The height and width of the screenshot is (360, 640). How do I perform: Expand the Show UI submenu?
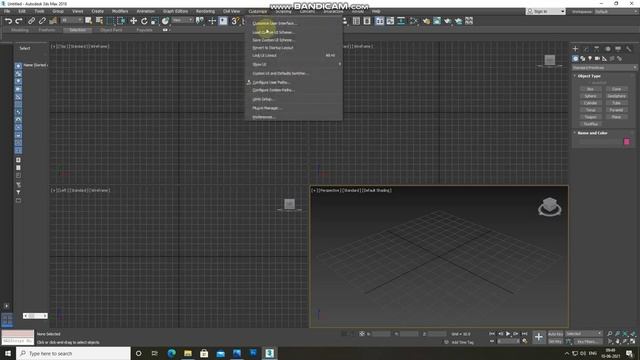point(293,64)
